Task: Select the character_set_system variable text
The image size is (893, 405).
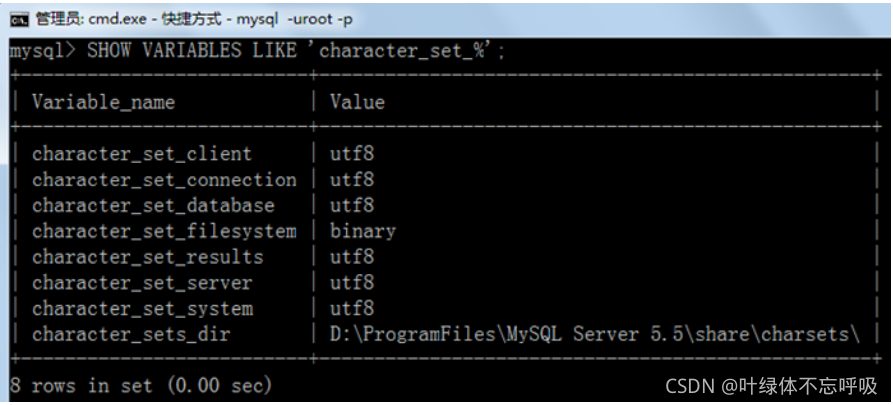Action: click(x=142, y=308)
